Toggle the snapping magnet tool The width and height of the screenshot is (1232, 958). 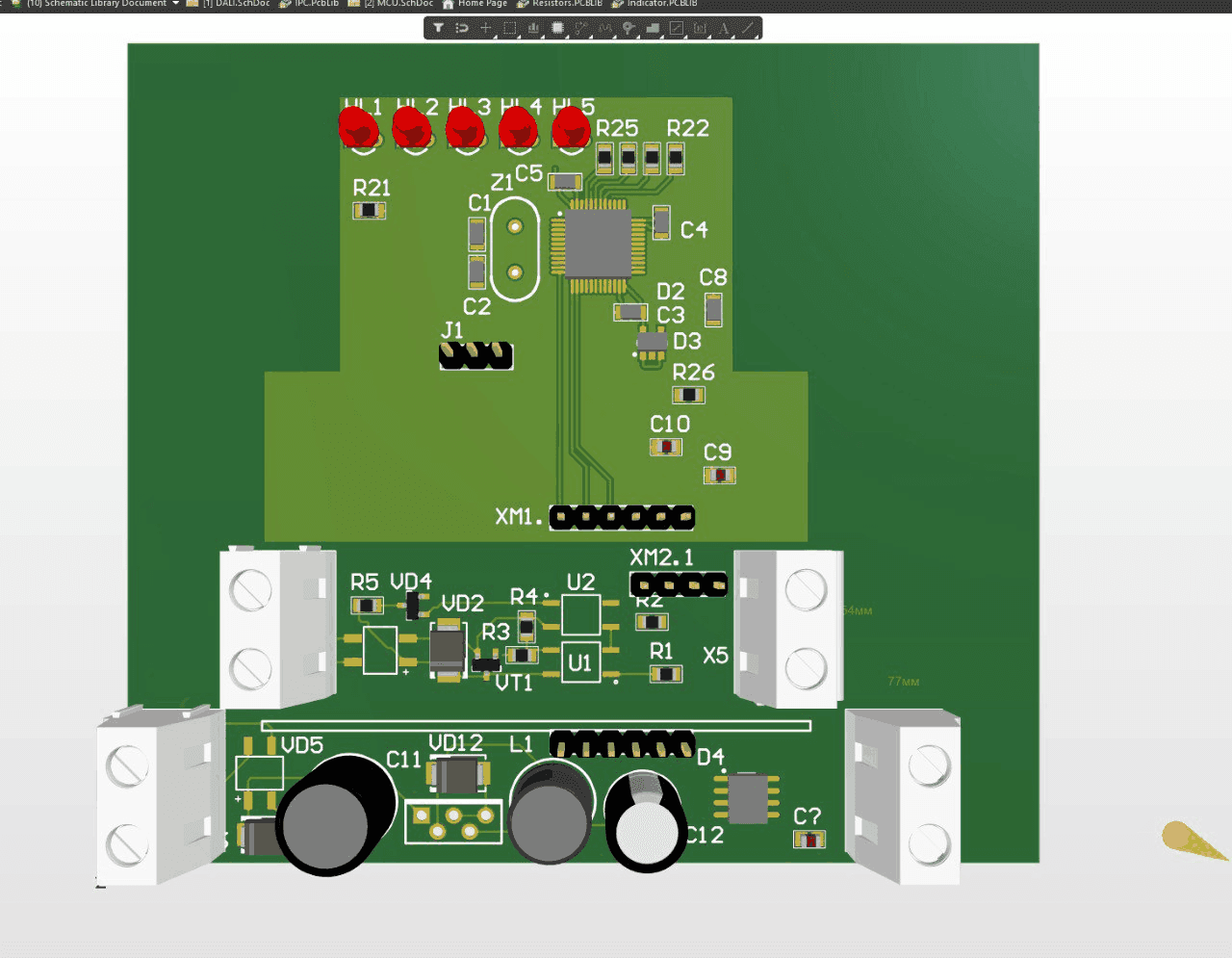[x=462, y=28]
